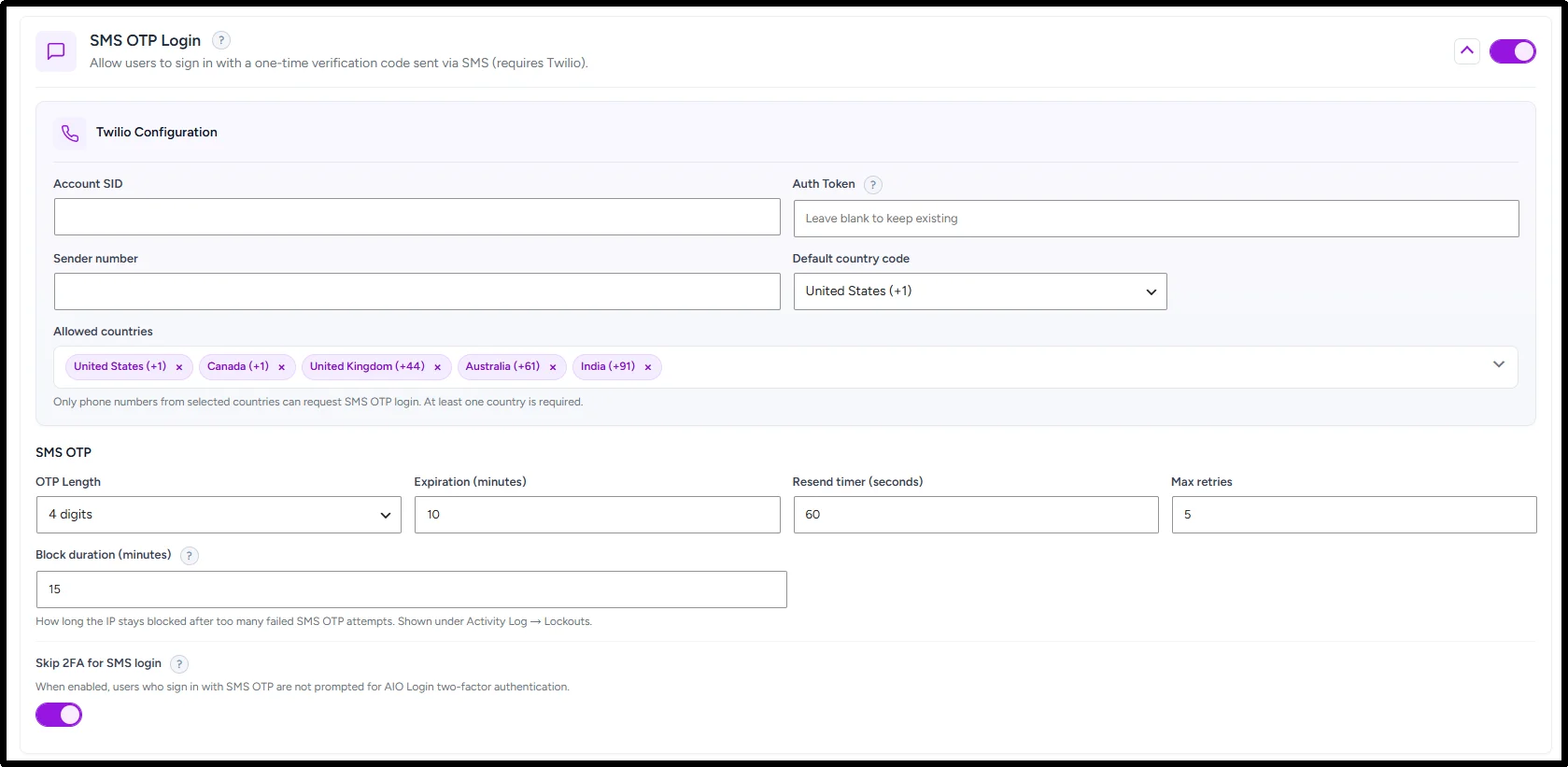Remove Australia (+61) tag
The width and height of the screenshot is (1568, 767).
click(x=553, y=367)
